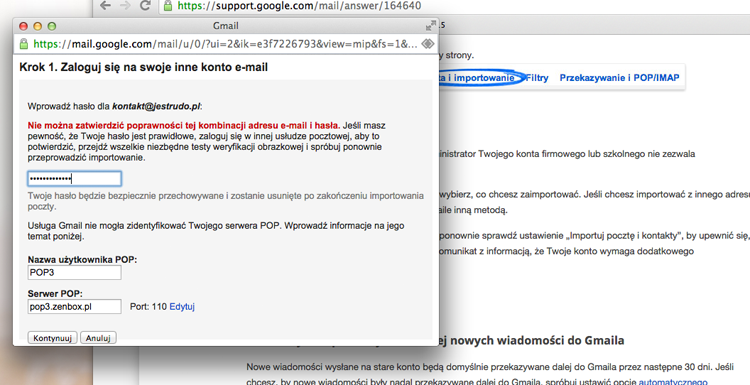Click the 'Krok 1. Zaloguj się' heading
Image resolution: width=750 pixels, height=385 pixels.
pos(143,67)
